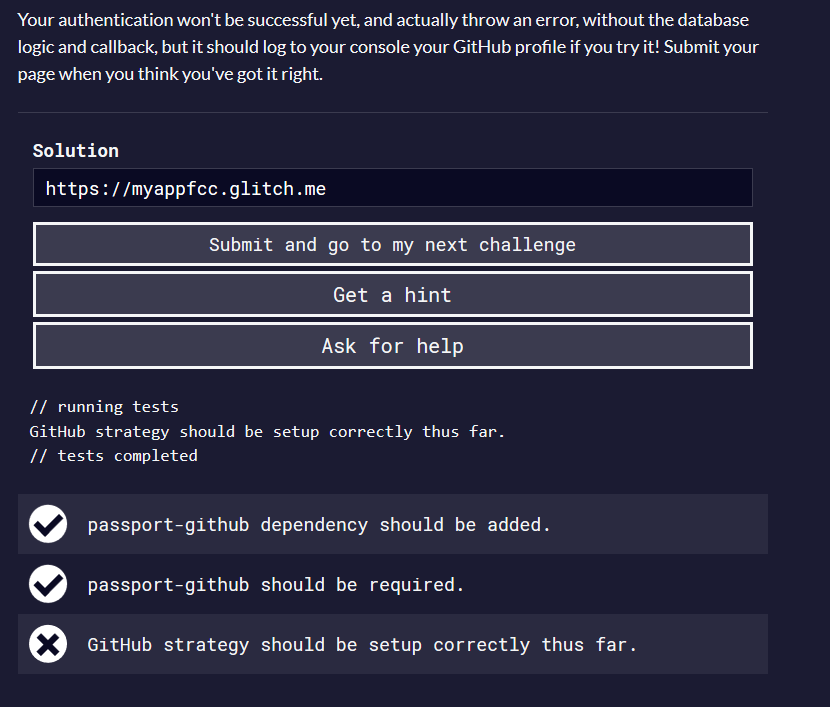The height and width of the screenshot is (707, 830).
Task: Click the Solution URL input field
Action: (x=392, y=188)
